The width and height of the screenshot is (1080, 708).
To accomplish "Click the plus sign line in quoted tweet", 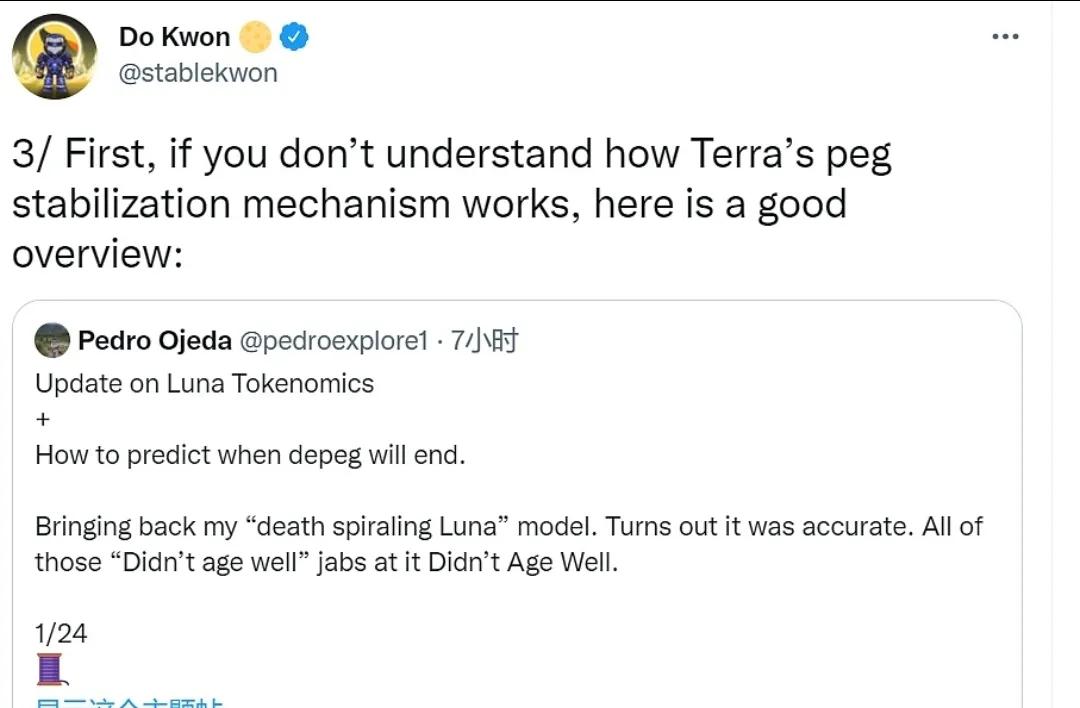I will [x=42, y=420].
